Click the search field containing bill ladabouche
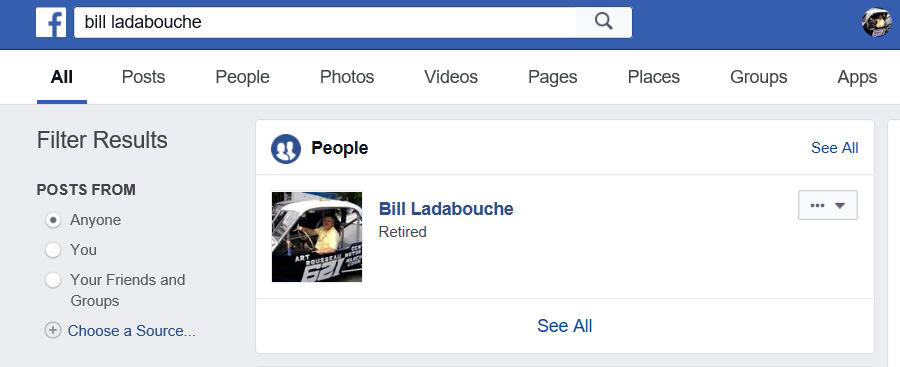 (x=325, y=22)
